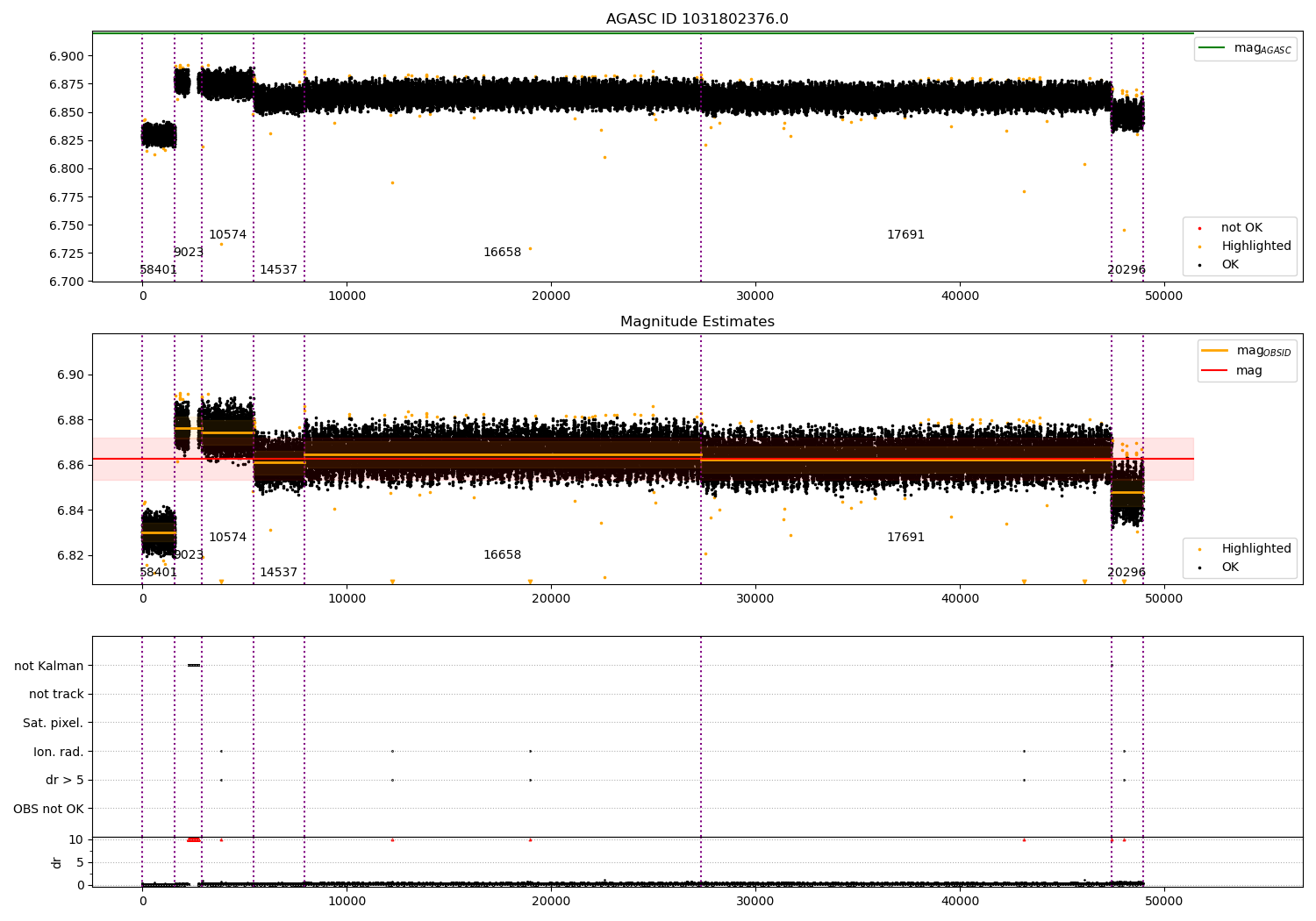Select the red 'mag' legend entry

1232,371
